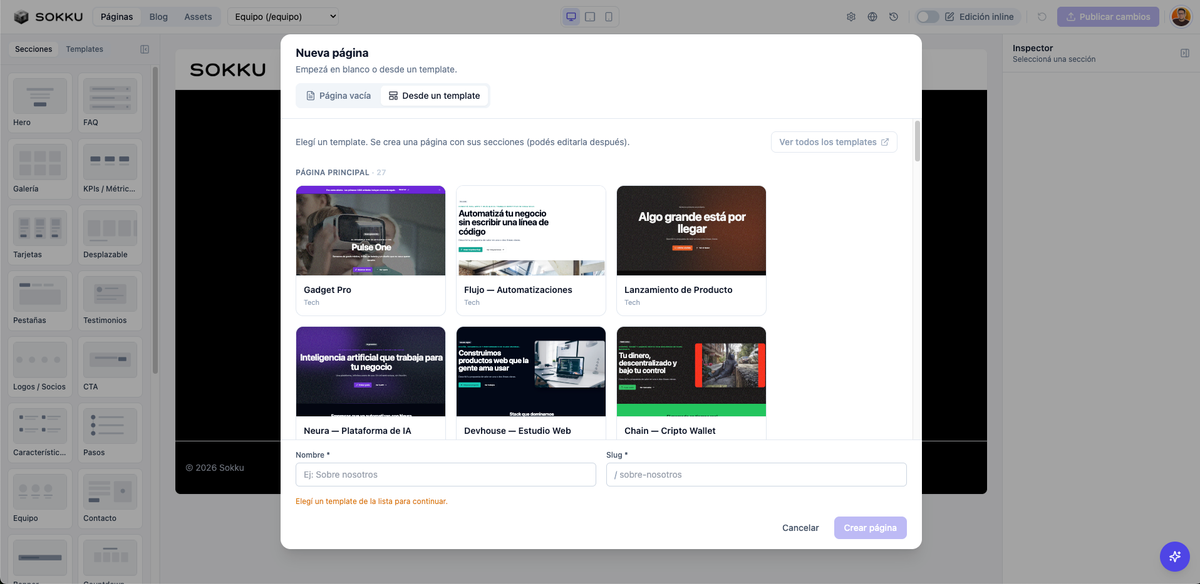The height and width of the screenshot is (584, 1200).
Task: Add the Testimonios section block
Action: tap(110, 300)
